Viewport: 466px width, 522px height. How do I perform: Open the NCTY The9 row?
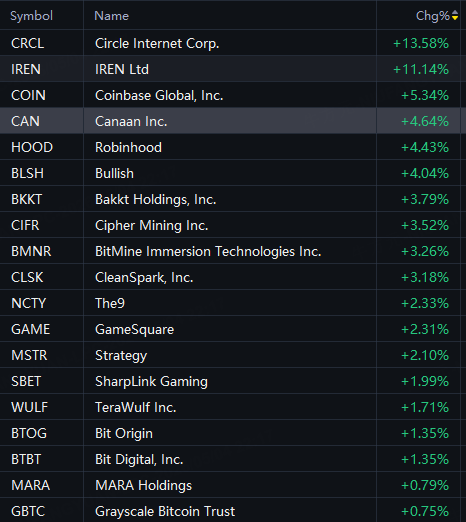coord(230,303)
